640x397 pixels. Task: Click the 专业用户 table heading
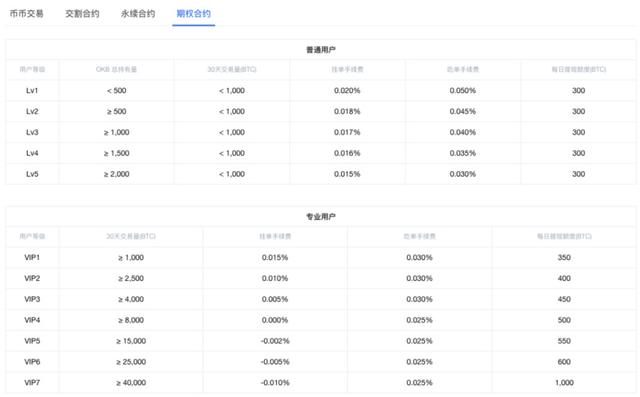click(321, 217)
